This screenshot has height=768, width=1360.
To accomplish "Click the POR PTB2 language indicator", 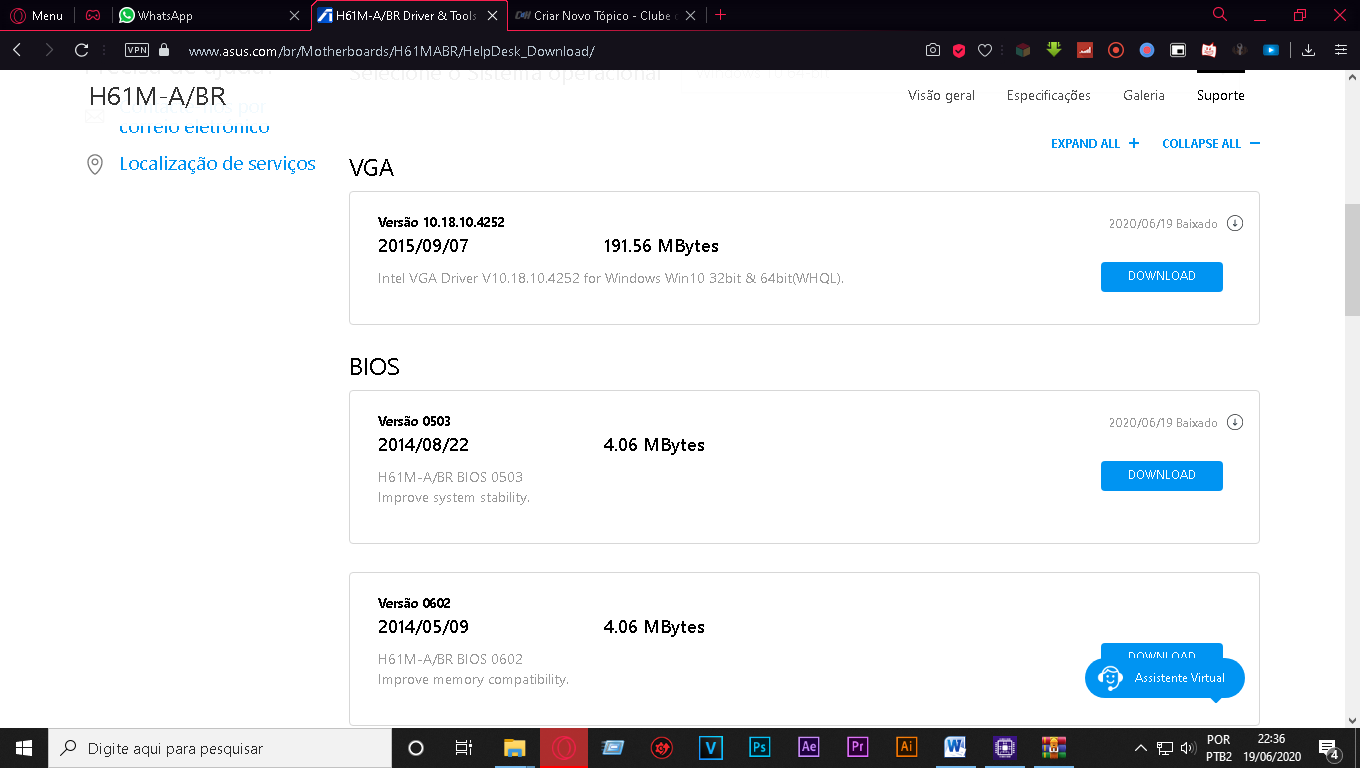I will coord(1219,748).
